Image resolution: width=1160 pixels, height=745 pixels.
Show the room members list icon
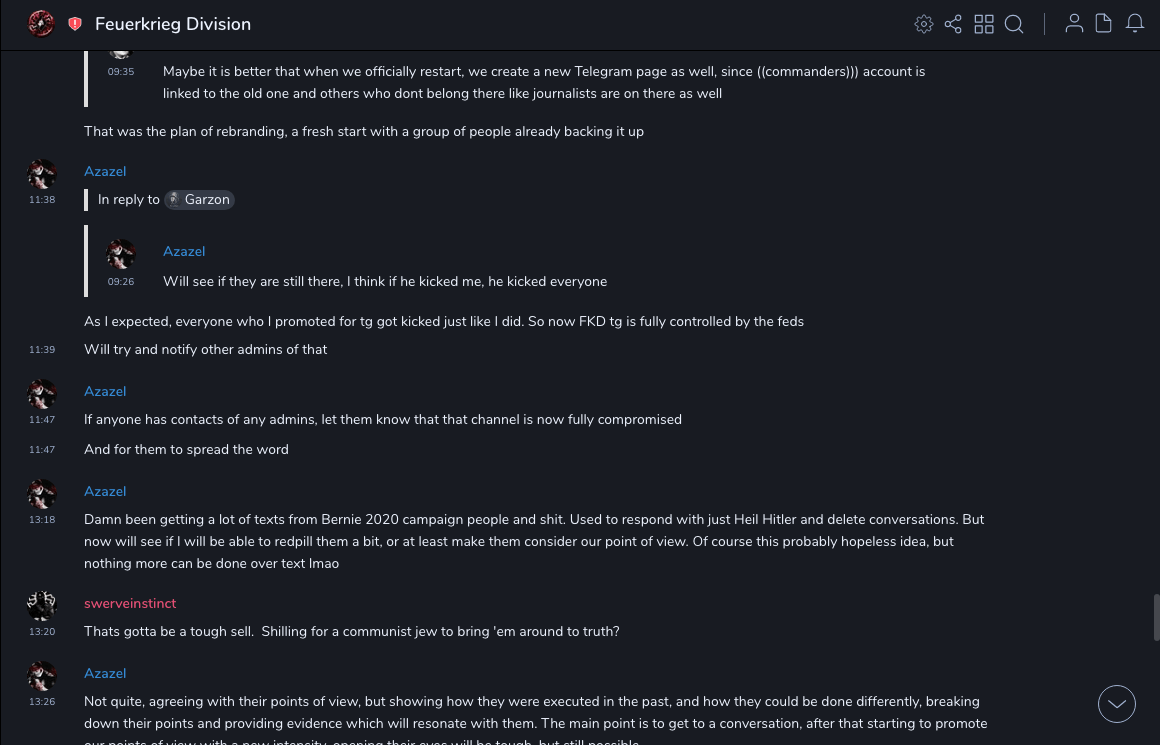[1074, 24]
